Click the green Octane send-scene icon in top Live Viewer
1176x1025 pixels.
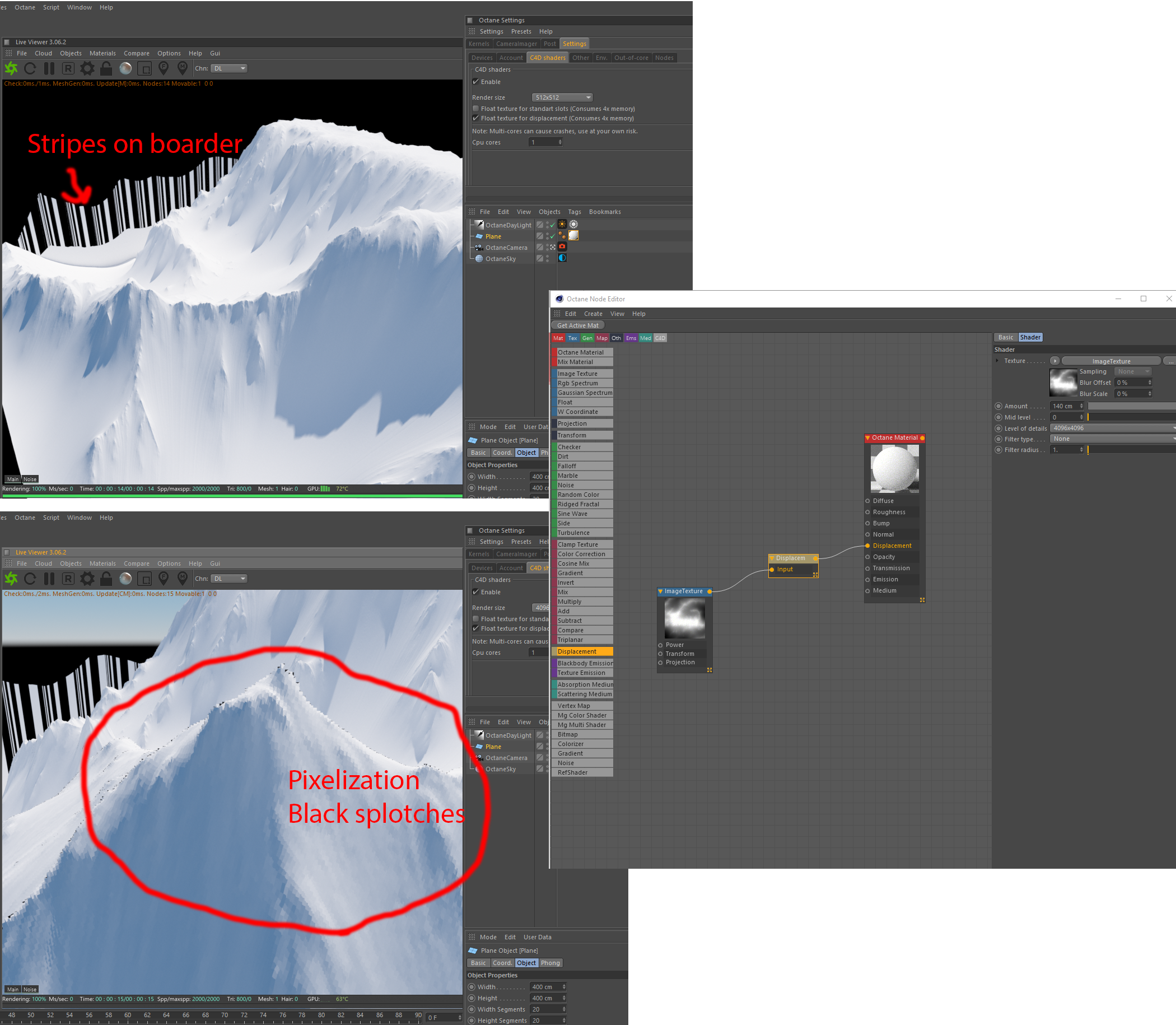[11, 69]
